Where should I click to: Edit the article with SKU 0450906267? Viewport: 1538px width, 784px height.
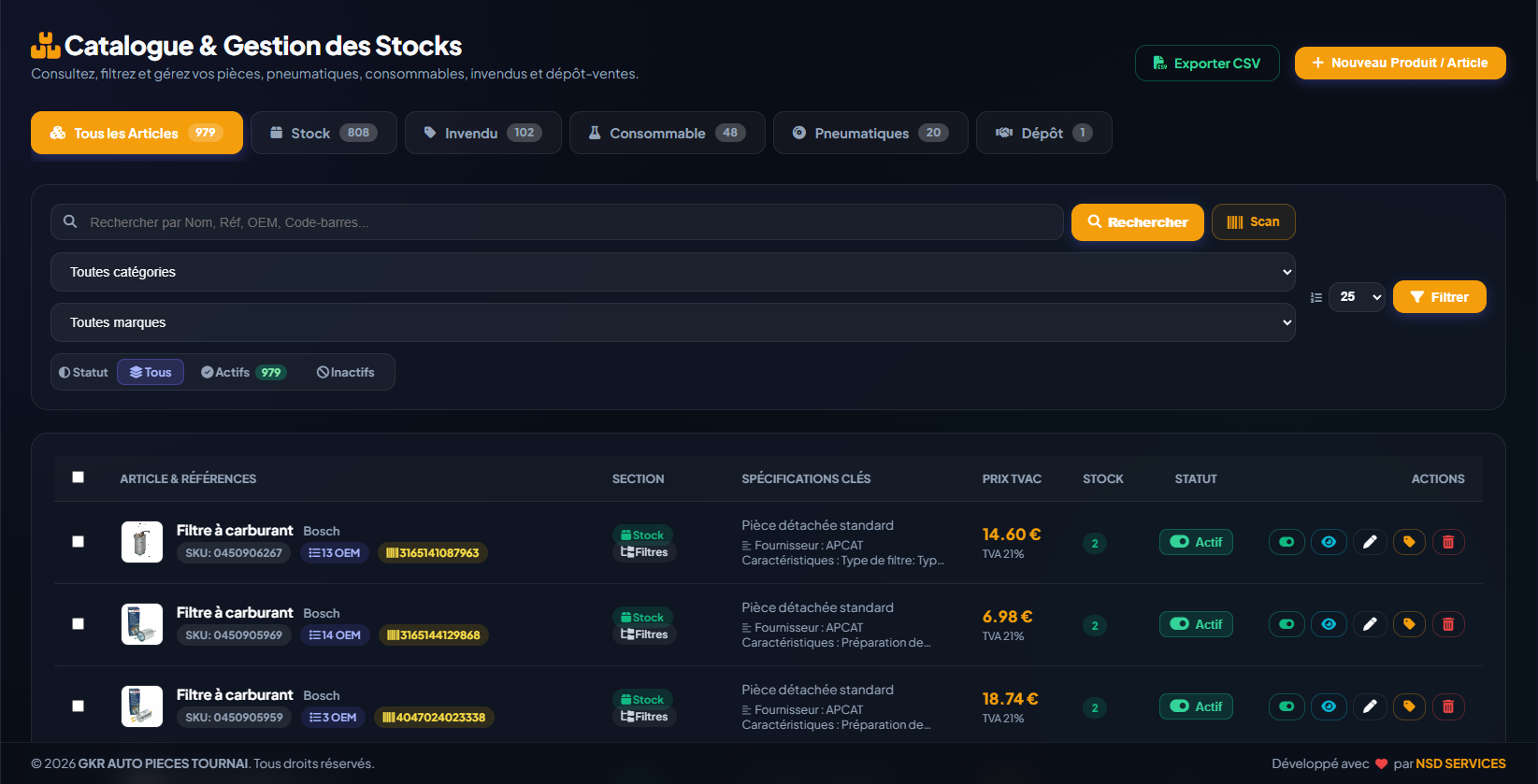point(1370,542)
